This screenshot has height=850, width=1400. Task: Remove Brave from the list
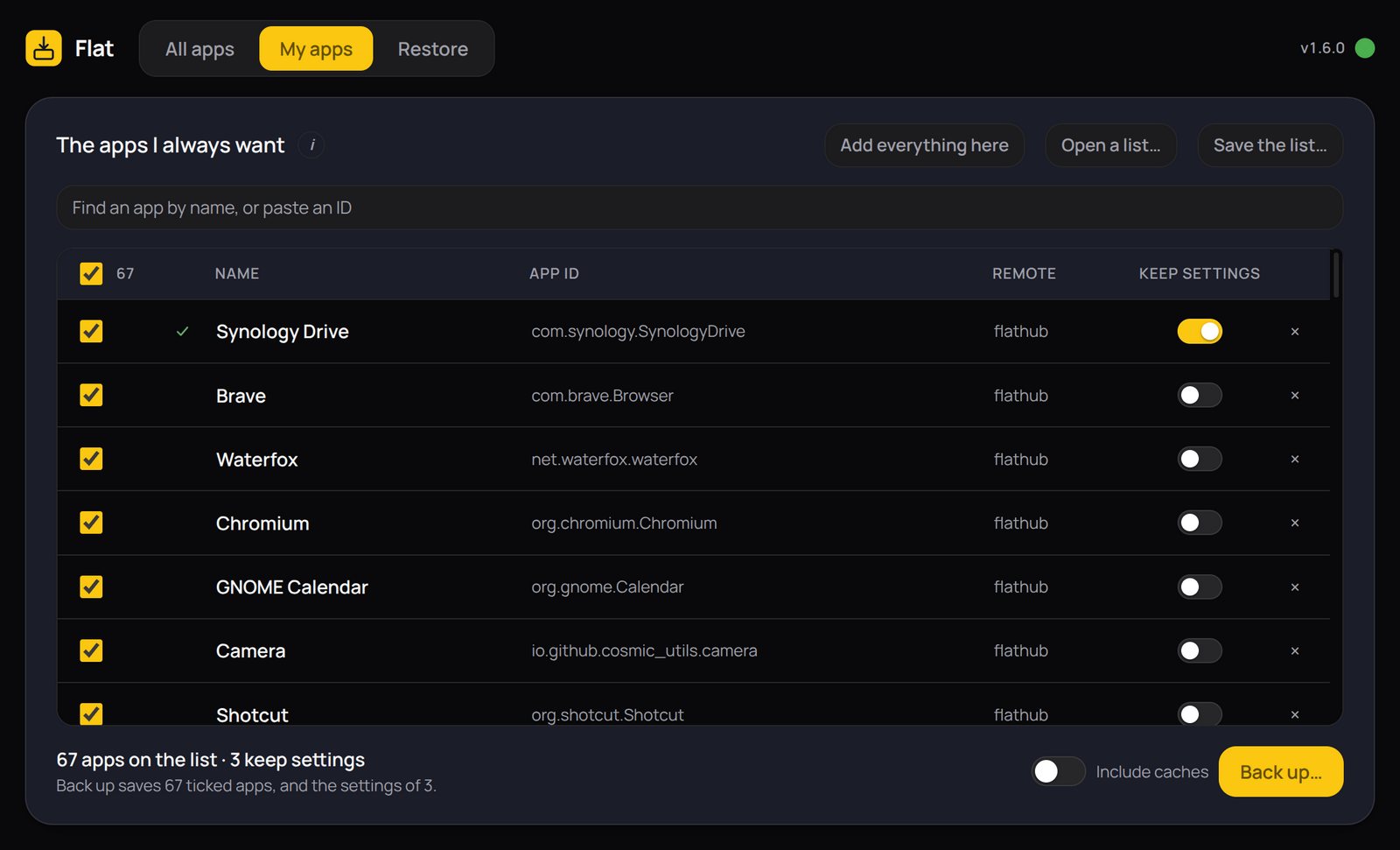pyautogui.click(x=1295, y=396)
